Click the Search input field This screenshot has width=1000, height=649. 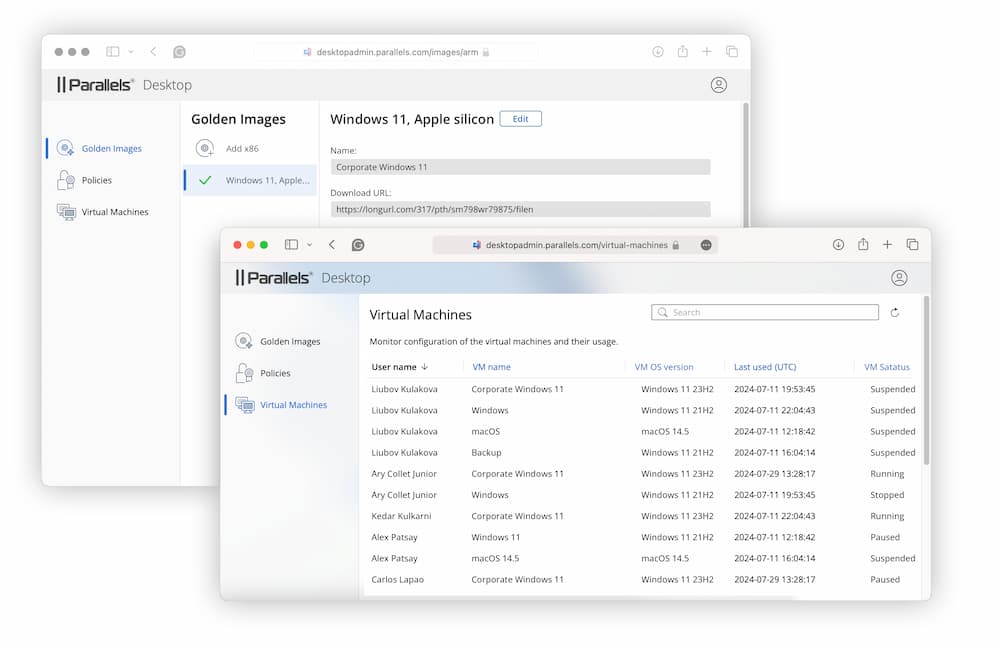click(x=765, y=313)
